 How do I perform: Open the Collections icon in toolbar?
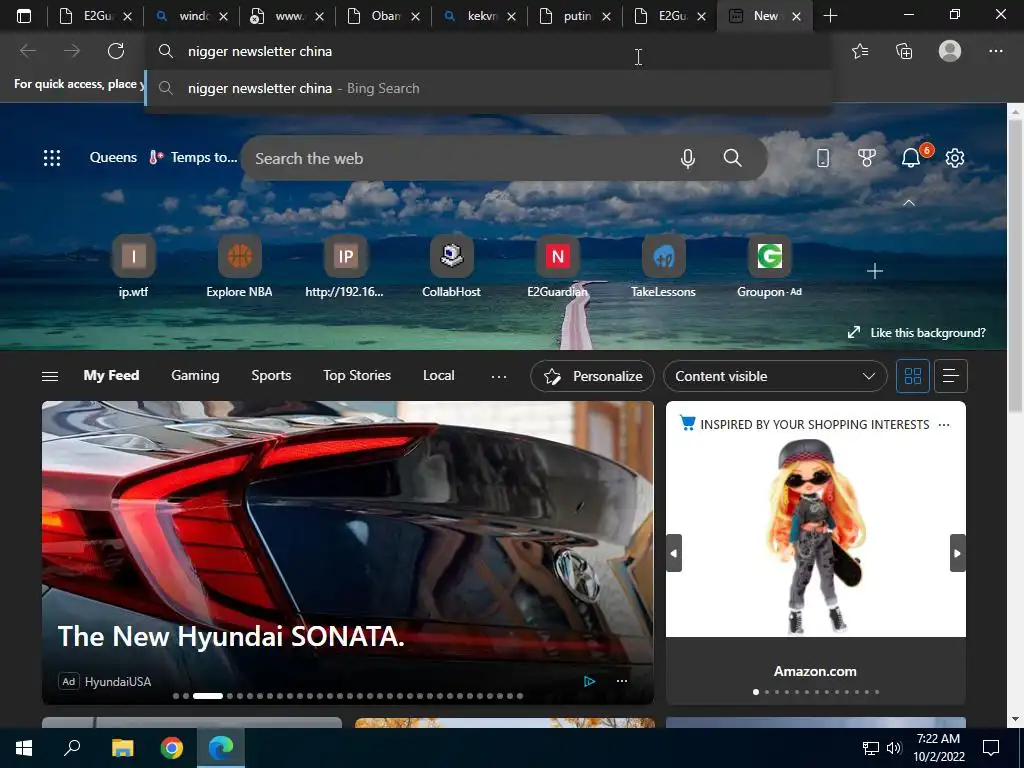click(x=904, y=51)
